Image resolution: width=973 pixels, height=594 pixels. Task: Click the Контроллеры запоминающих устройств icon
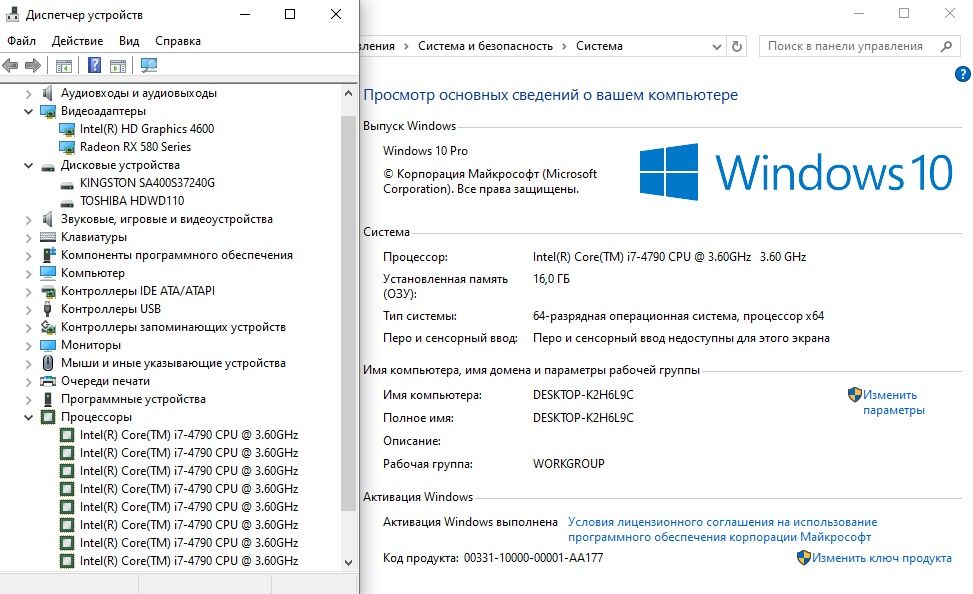click(x=48, y=327)
